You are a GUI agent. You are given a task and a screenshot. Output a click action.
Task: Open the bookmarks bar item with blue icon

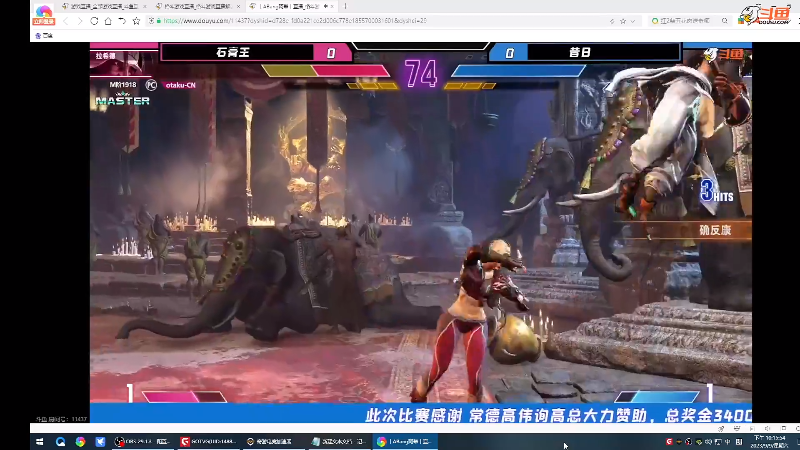pyautogui.click(x=44, y=36)
